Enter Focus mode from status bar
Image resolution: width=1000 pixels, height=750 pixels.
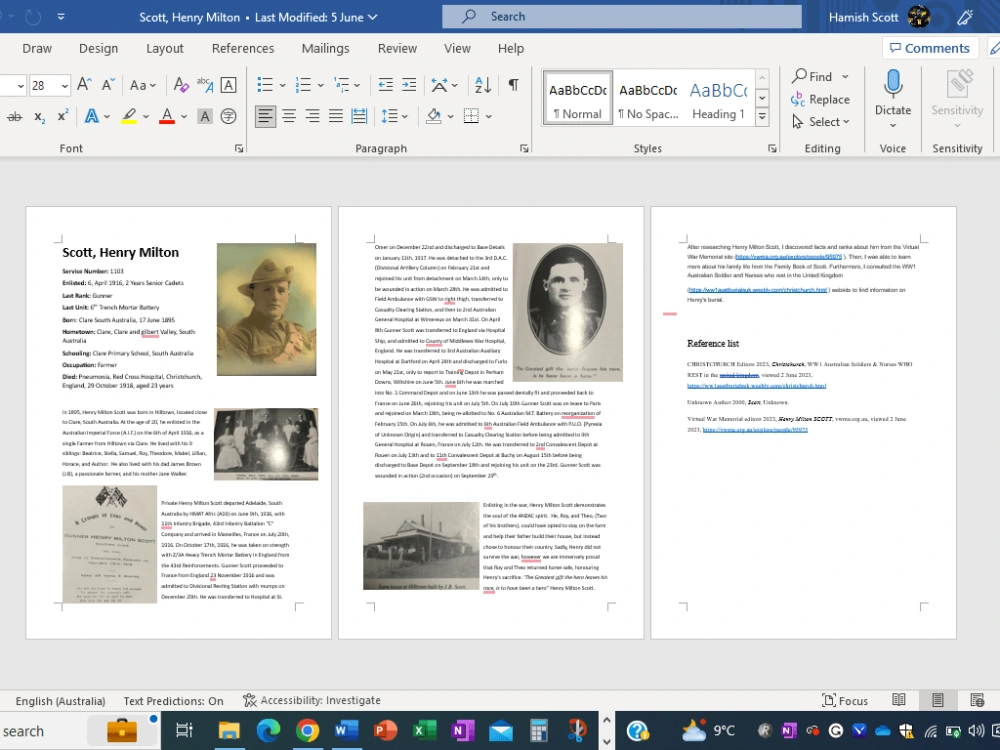[845, 700]
